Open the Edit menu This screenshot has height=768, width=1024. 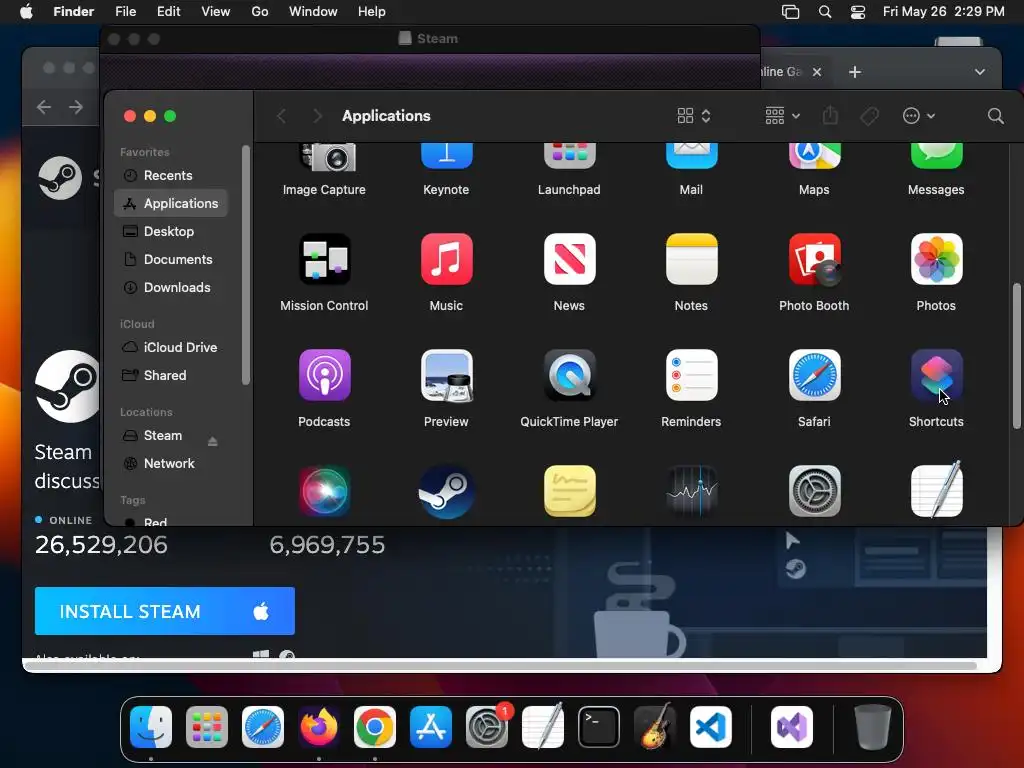168,12
